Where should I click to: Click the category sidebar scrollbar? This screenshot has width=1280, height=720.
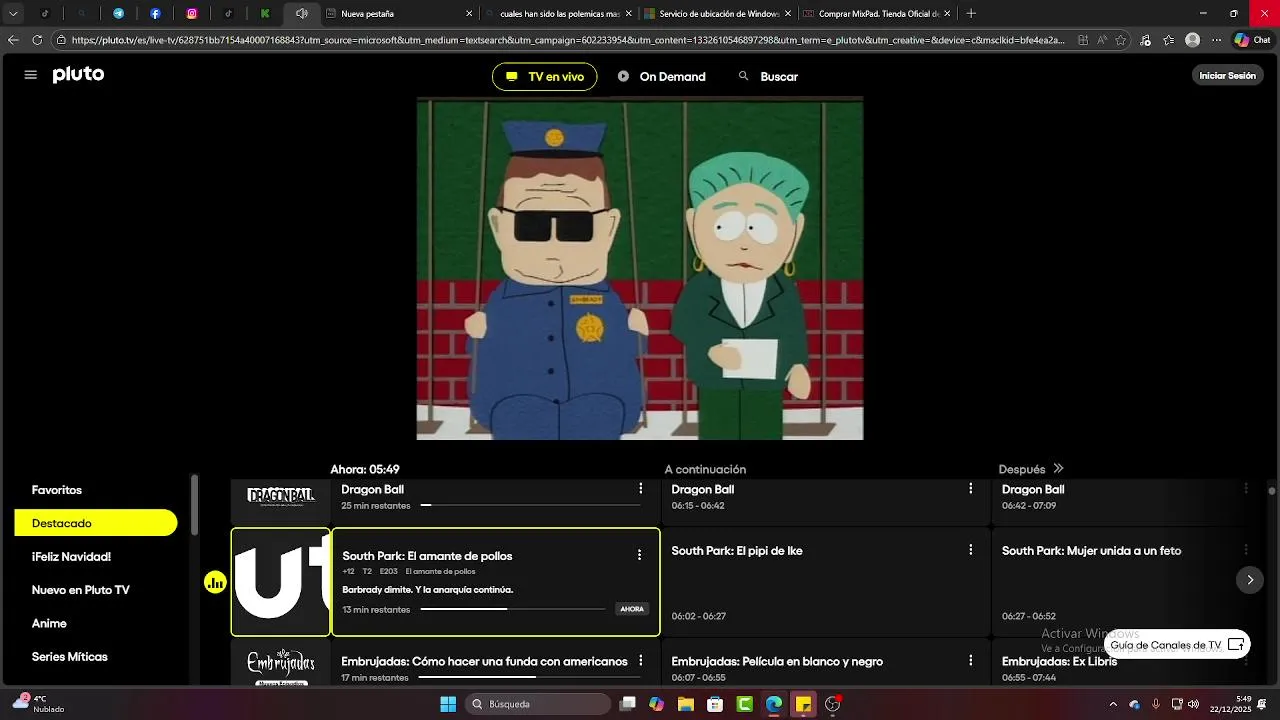coord(194,505)
